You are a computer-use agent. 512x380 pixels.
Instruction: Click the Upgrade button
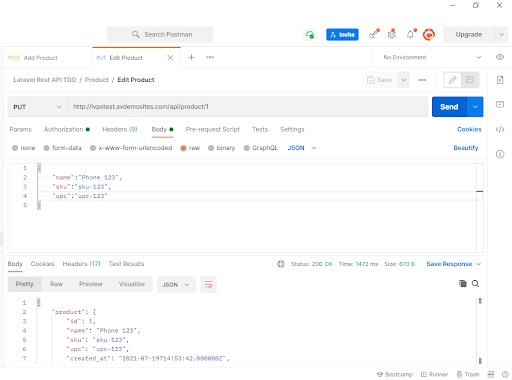pos(469,34)
